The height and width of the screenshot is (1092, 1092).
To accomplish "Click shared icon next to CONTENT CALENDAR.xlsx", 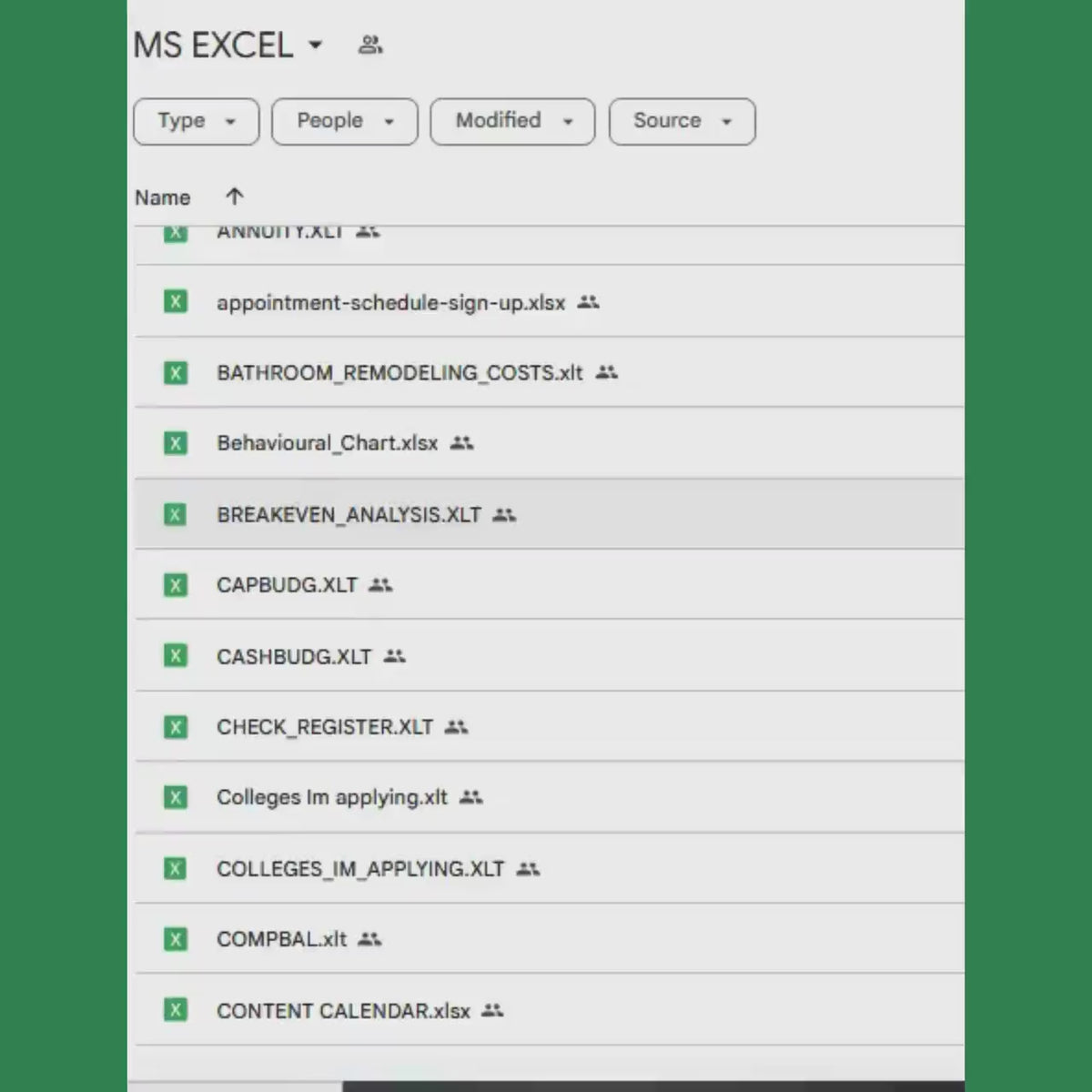I will pyautogui.click(x=492, y=1010).
